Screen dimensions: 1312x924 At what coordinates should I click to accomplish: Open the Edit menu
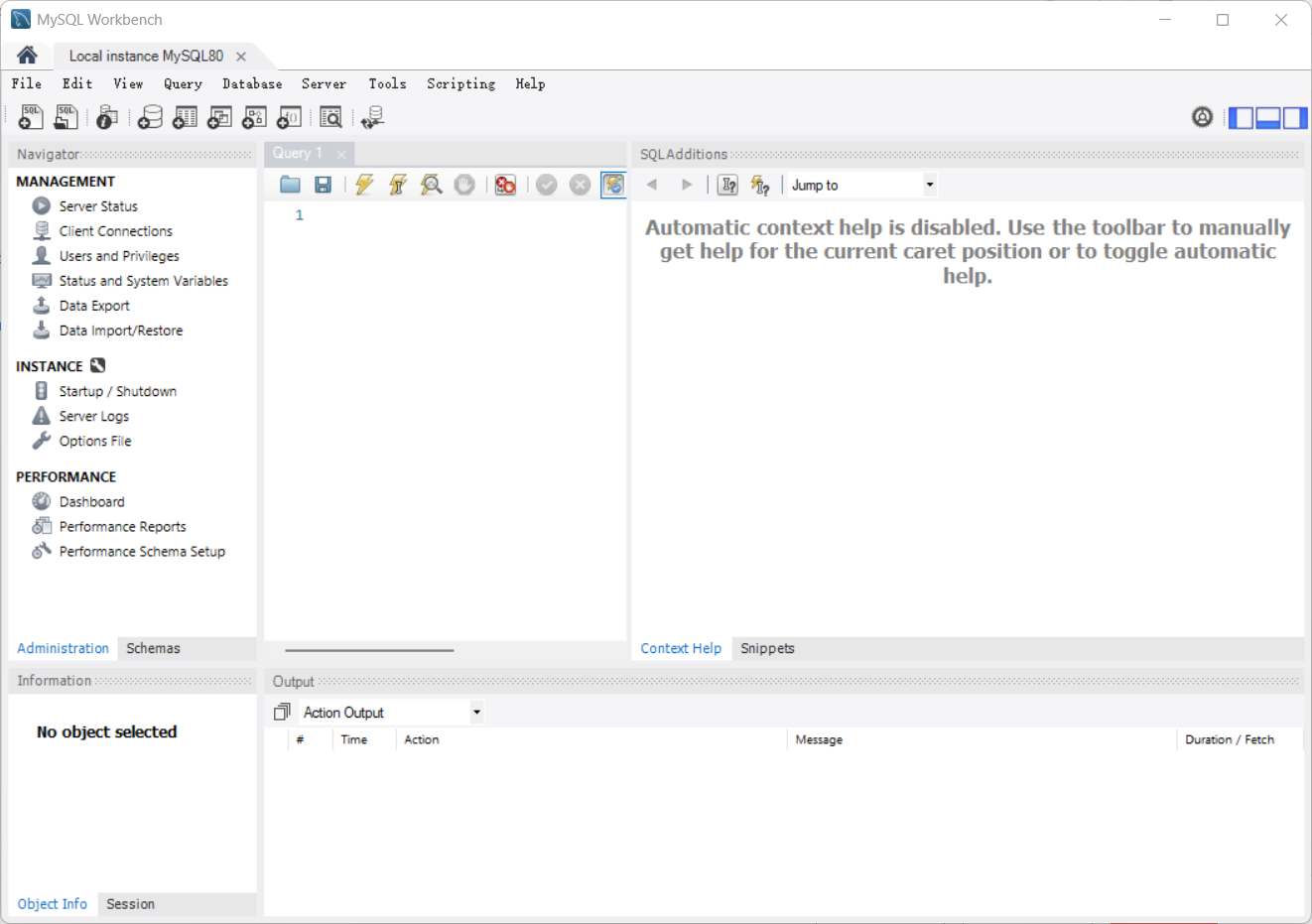click(77, 83)
